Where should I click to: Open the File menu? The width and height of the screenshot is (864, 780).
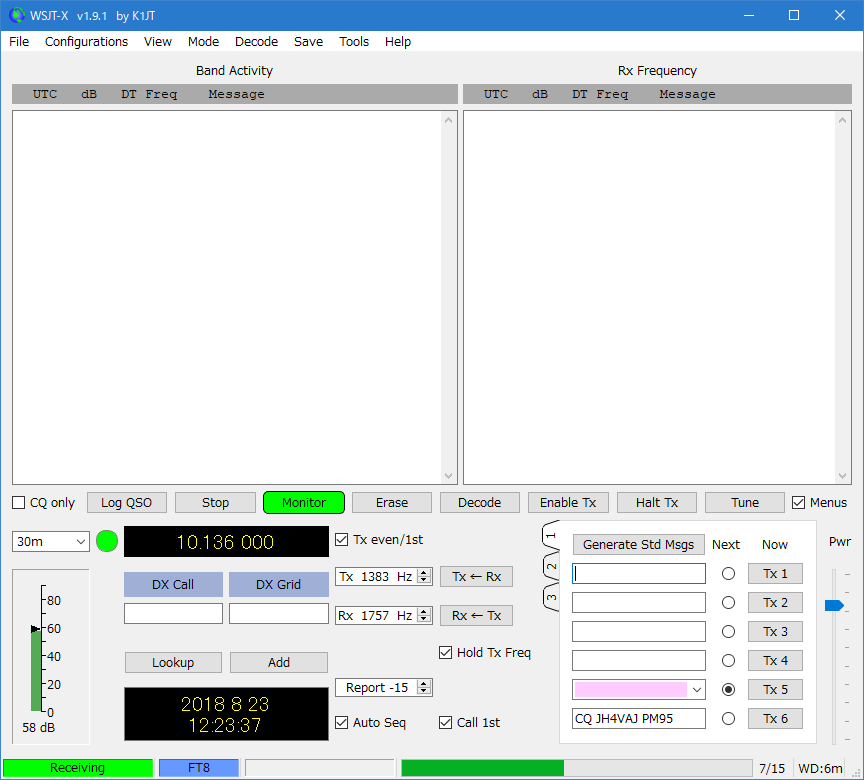click(19, 42)
